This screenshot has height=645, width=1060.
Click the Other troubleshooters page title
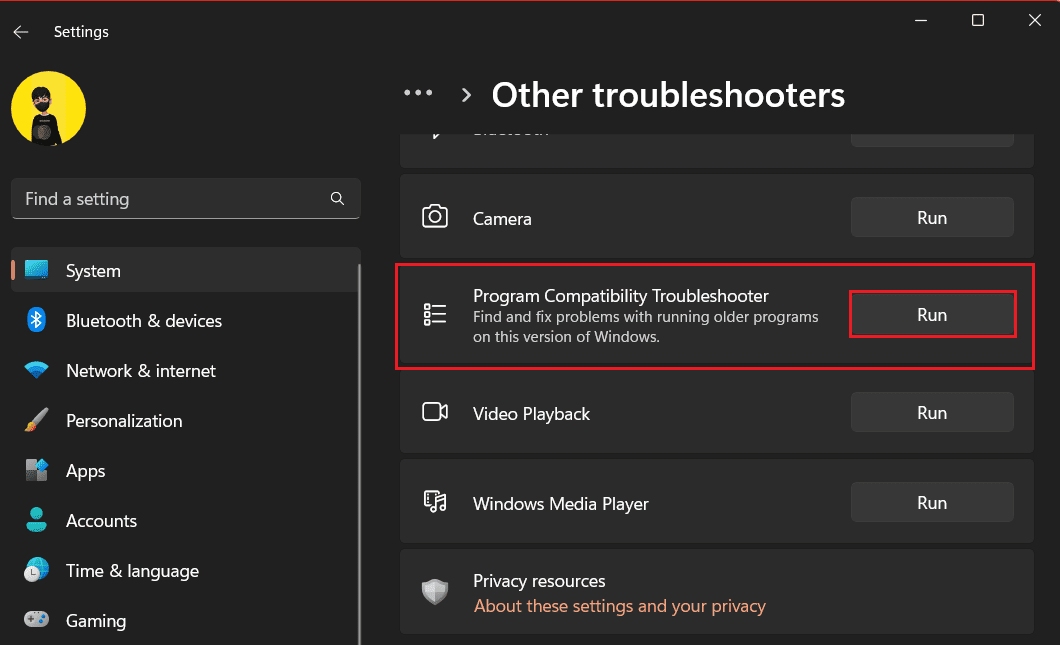coord(668,95)
